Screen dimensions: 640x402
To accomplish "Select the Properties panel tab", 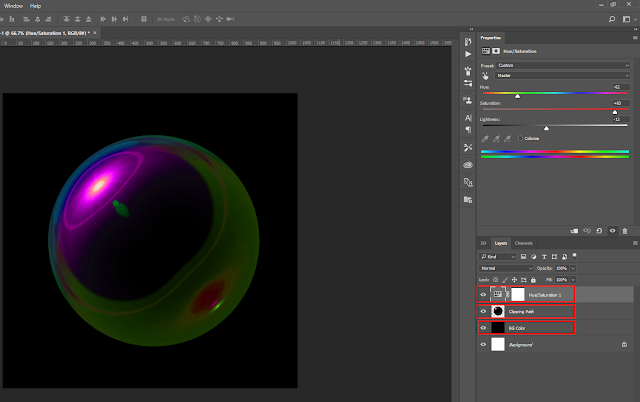I will pyautogui.click(x=491, y=38).
